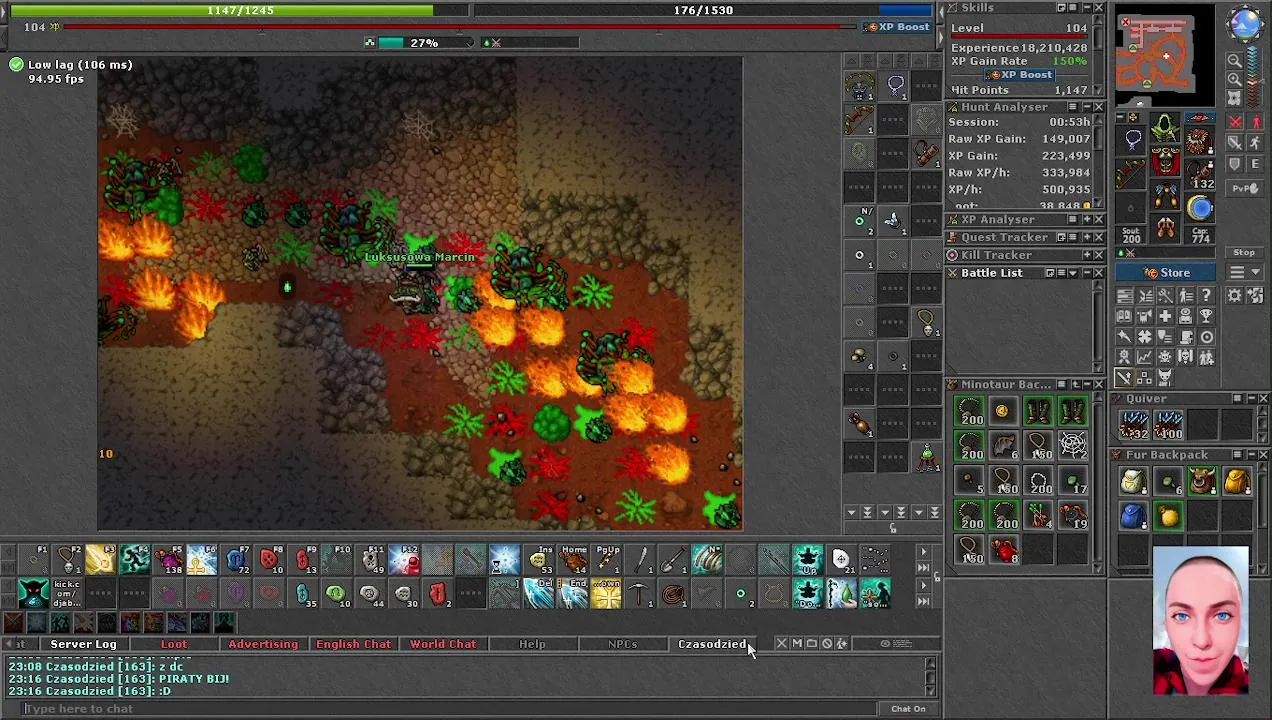Screen dimensions: 1272x720
Task: Select stand-still mode (red figure)
Action: coord(1256,123)
